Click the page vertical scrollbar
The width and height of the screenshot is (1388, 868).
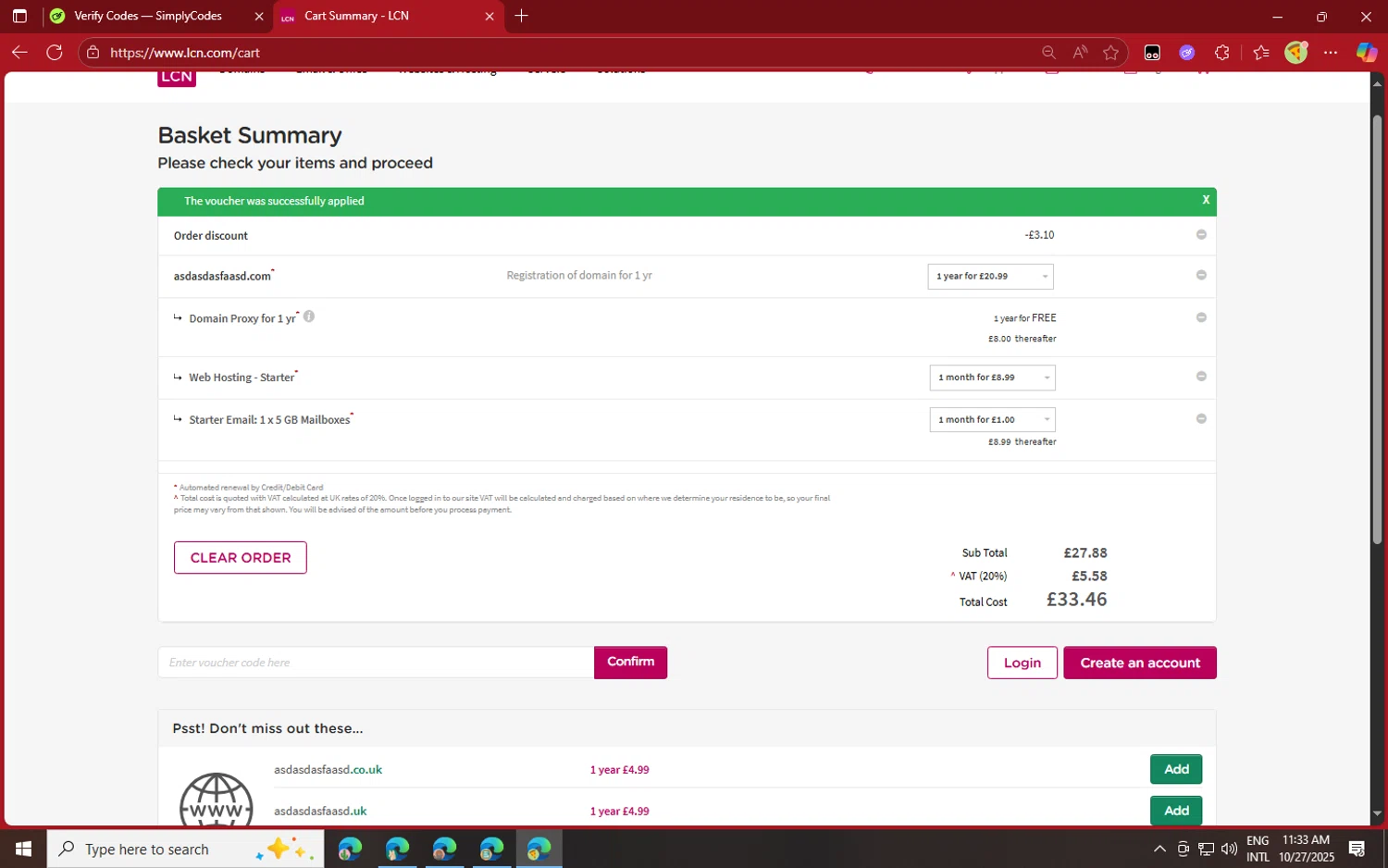(x=1377, y=329)
